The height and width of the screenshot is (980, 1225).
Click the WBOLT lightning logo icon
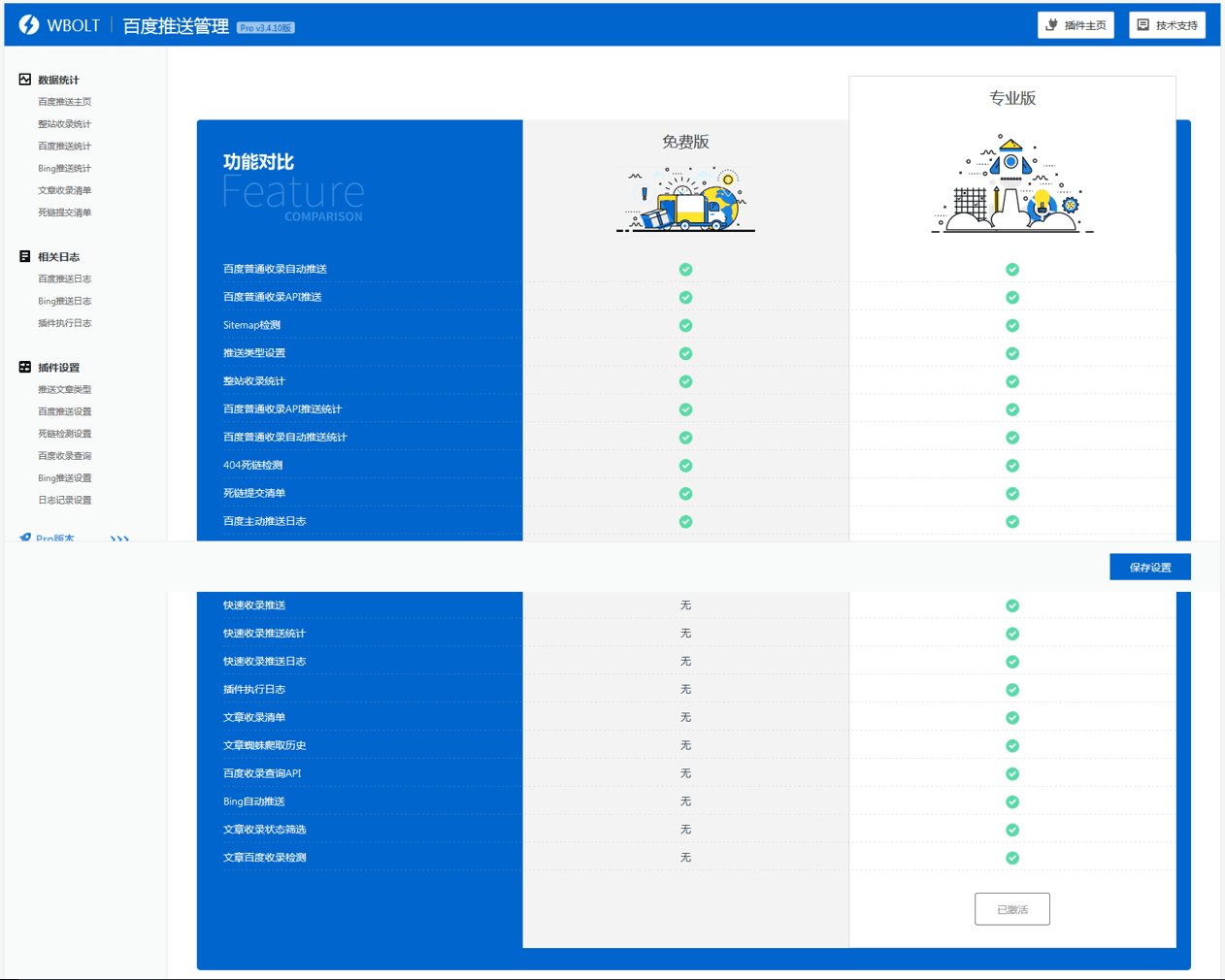(x=29, y=25)
